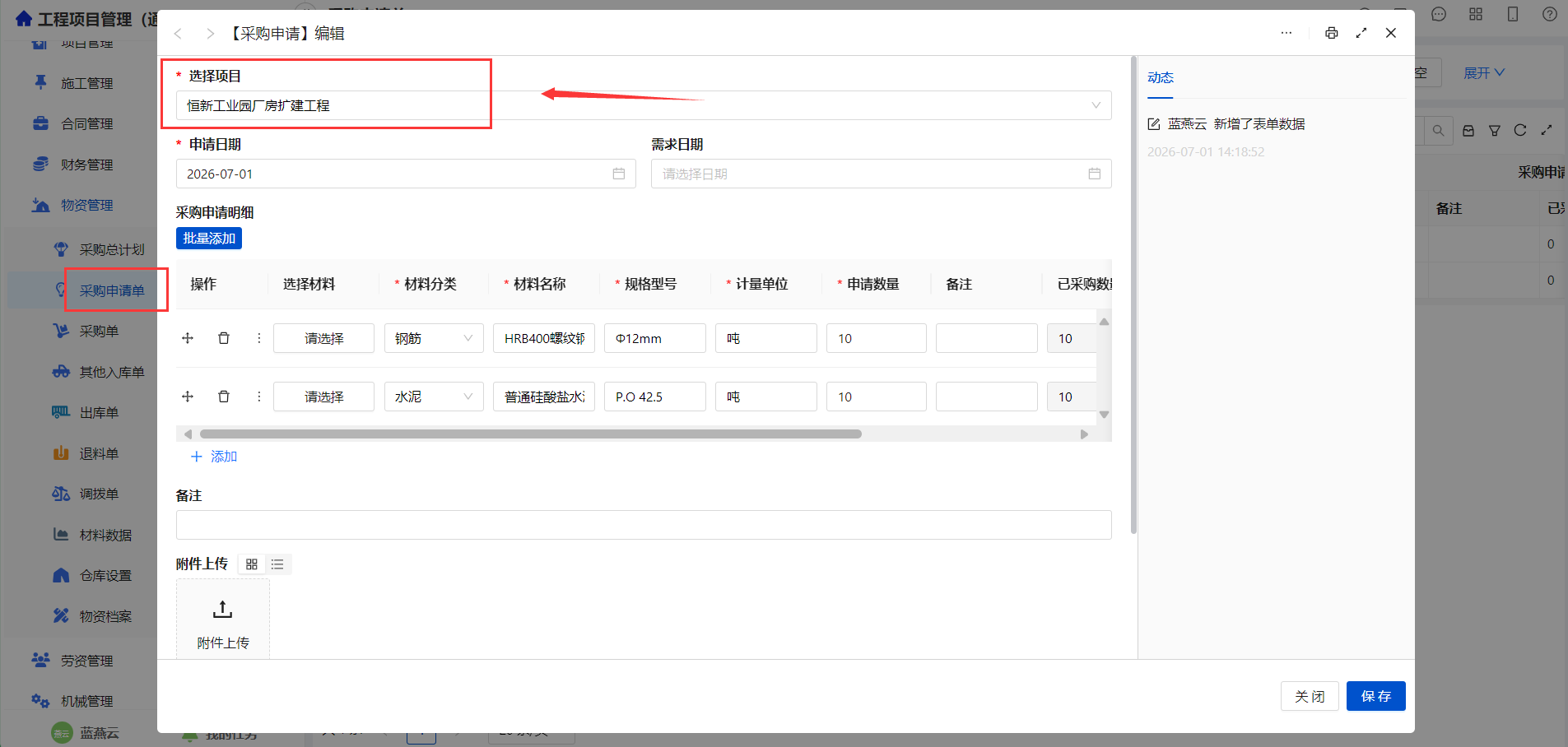
Task: Select 采购单 in sidebar
Action: pyautogui.click(x=99, y=331)
